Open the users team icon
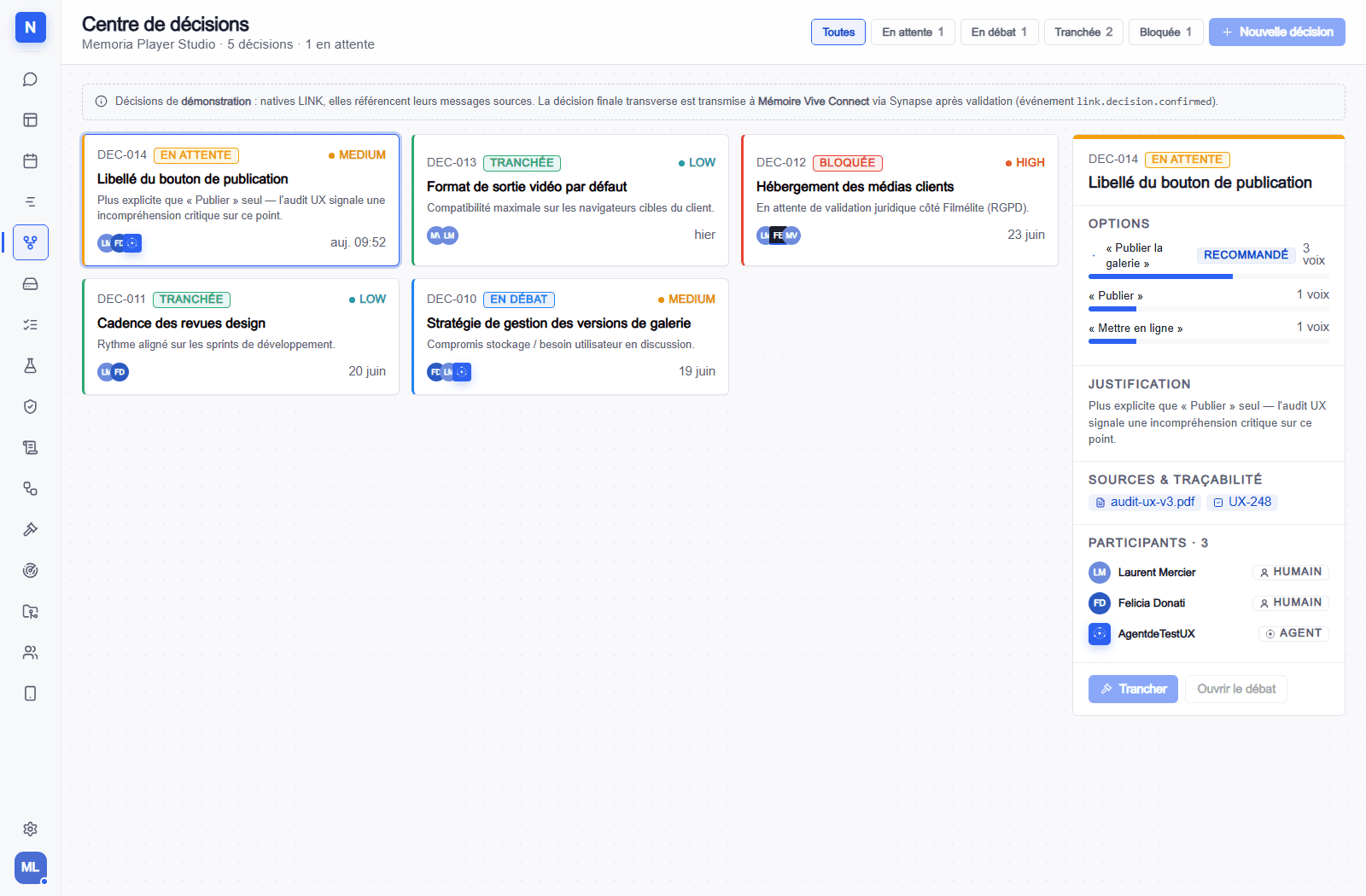This screenshot has width=1366, height=896. 30,653
